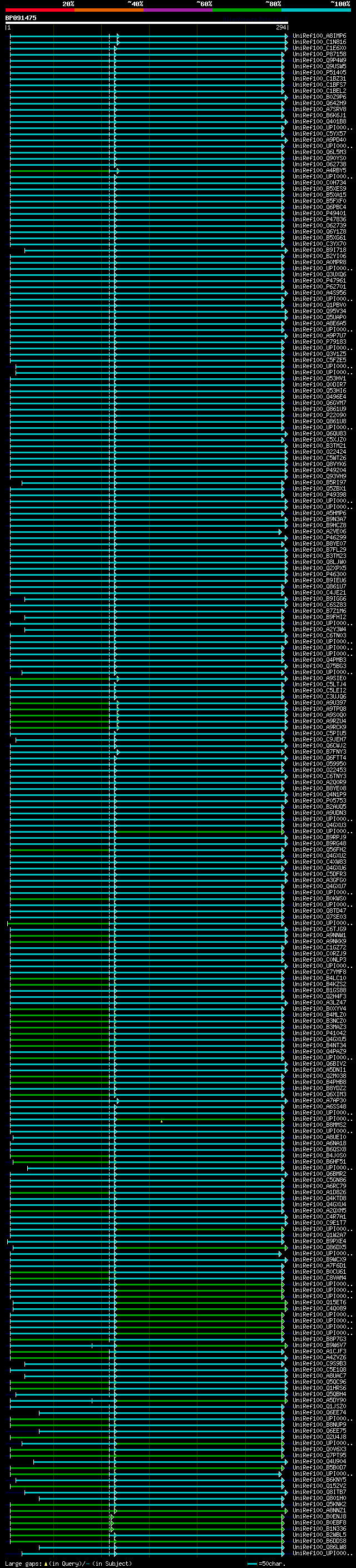Click the green-bar hit UniRef100_A4RBY5
The height and width of the screenshot is (1568, 356).
pyautogui.click(x=319, y=170)
